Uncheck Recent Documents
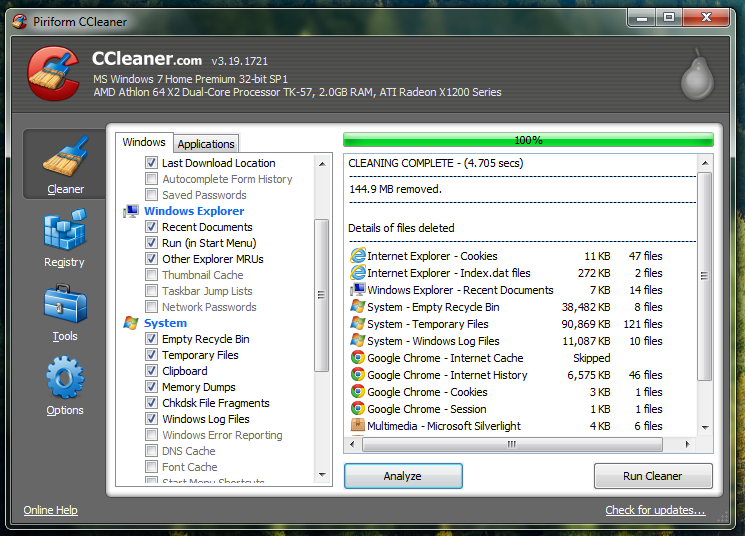745x536 pixels. pyautogui.click(x=151, y=227)
